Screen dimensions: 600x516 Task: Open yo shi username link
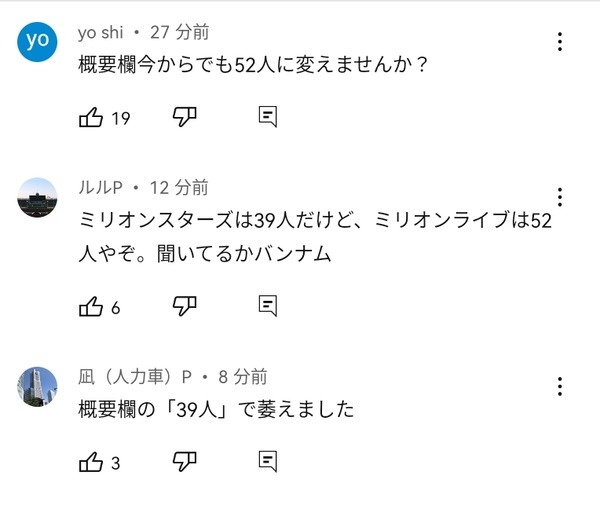(x=100, y=32)
